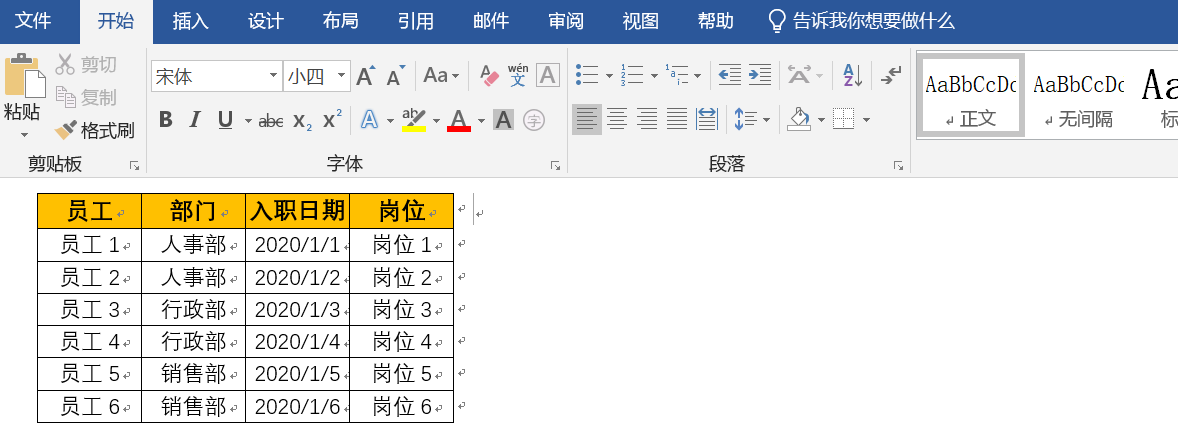Apply the character border icon
Screen dimensions: 1178x436
(x=548, y=76)
